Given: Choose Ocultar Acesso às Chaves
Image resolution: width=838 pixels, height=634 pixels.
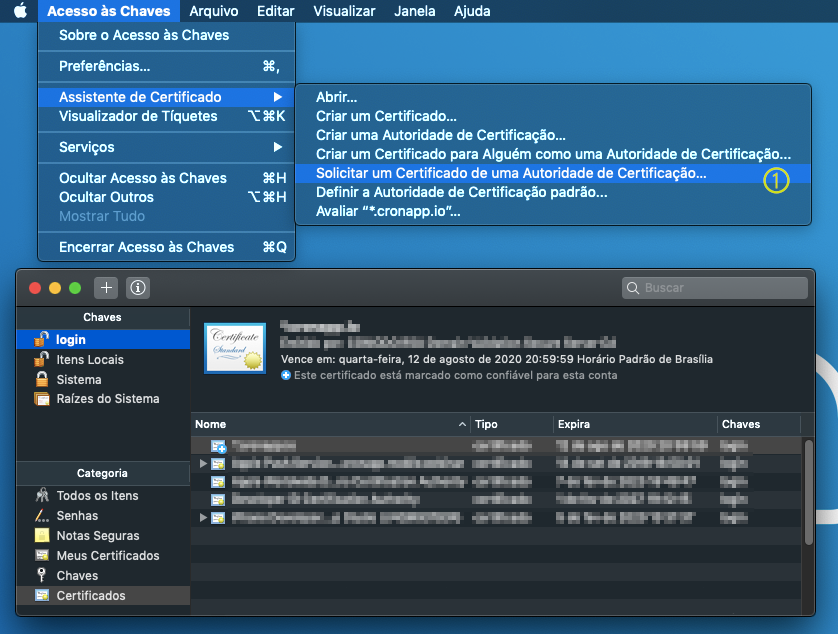Looking at the screenshot, I should pos(167,178).
